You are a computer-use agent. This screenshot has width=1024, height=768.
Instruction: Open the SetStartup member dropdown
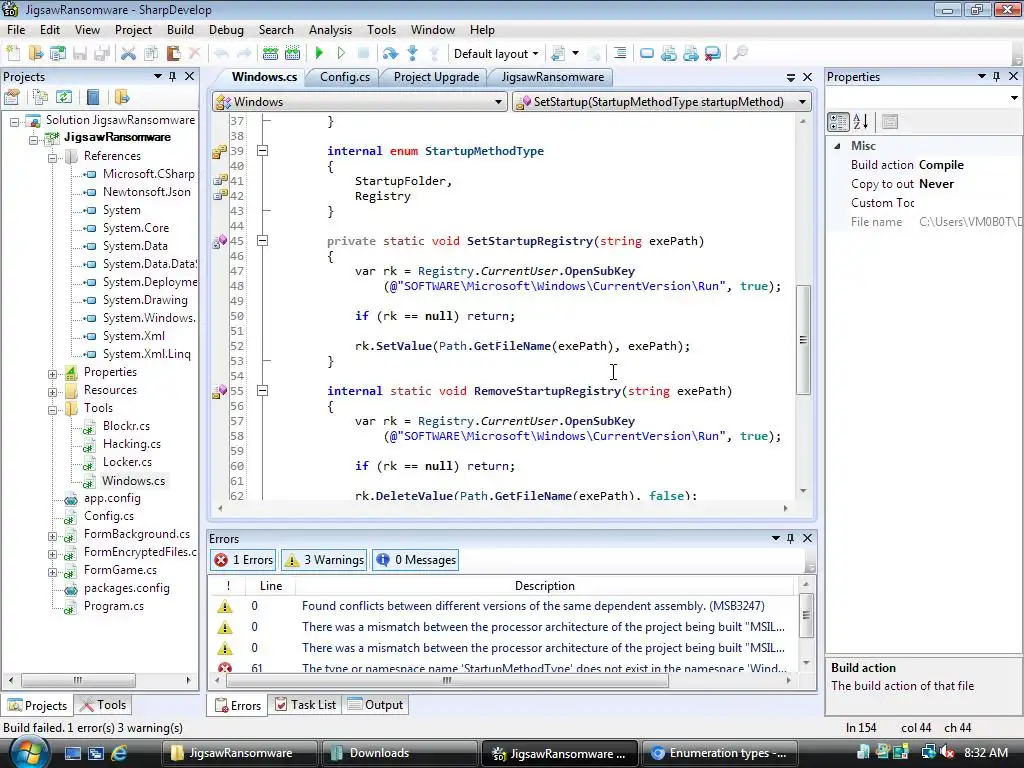pyautogui.click(x=662, y=102)
